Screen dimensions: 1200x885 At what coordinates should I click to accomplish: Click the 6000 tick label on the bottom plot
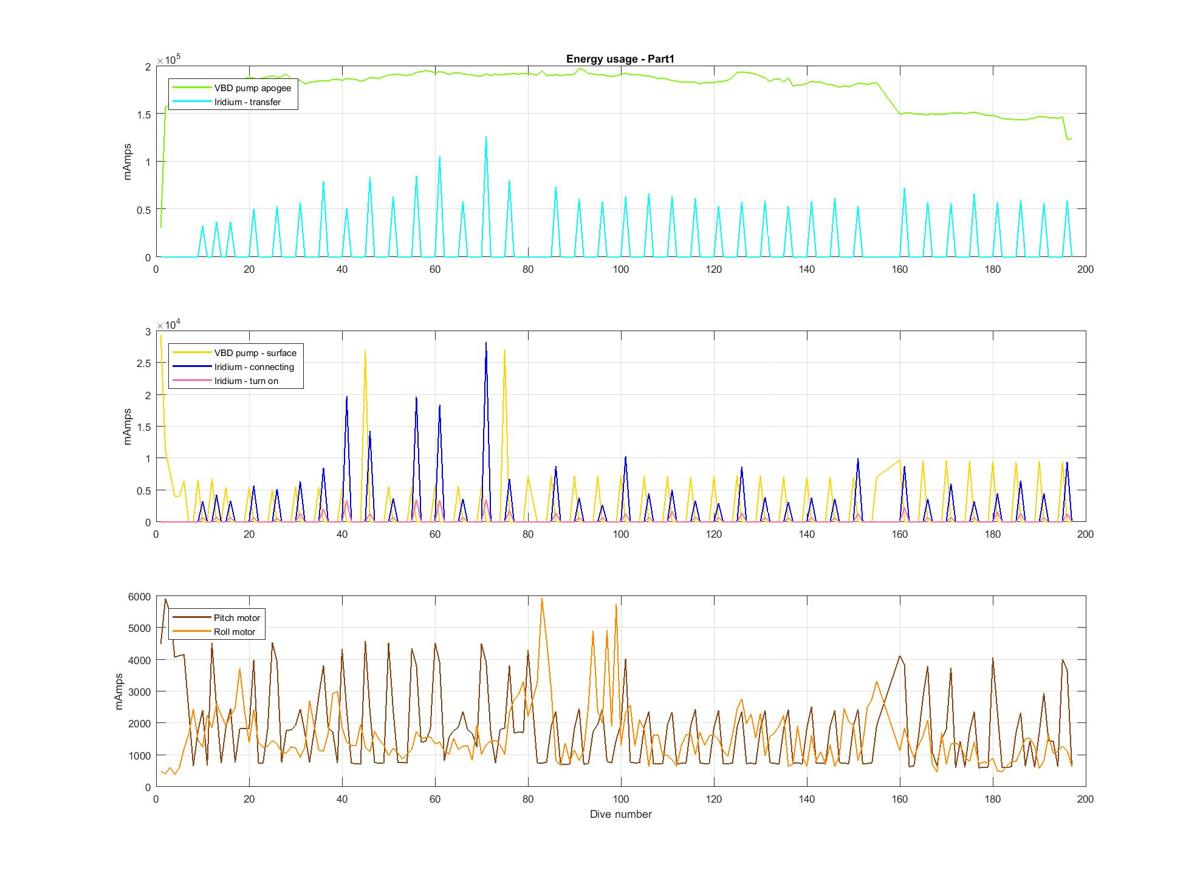140,597
